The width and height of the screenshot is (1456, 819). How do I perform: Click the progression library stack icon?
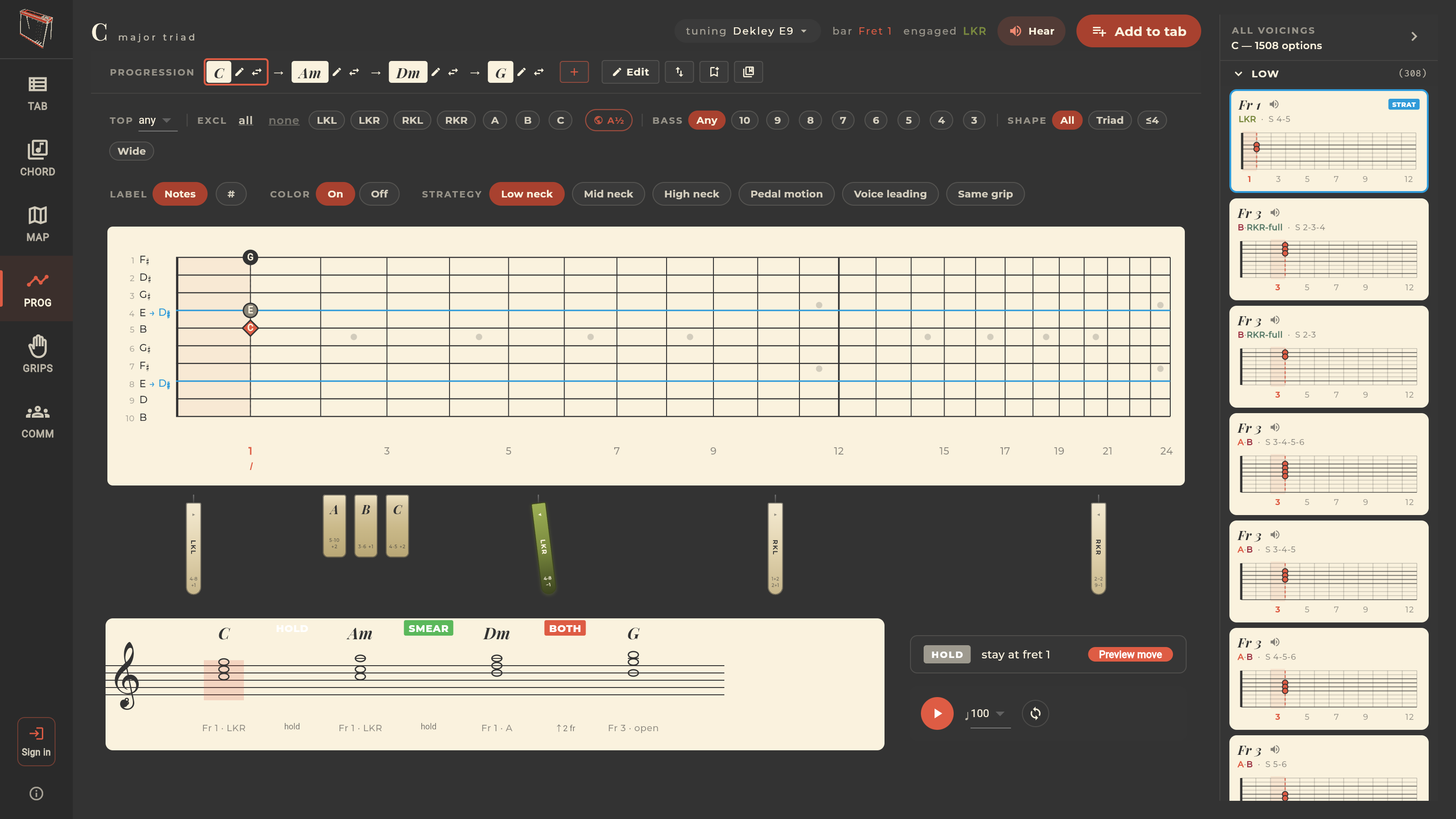pyautogui.click(x=748, y=72)
